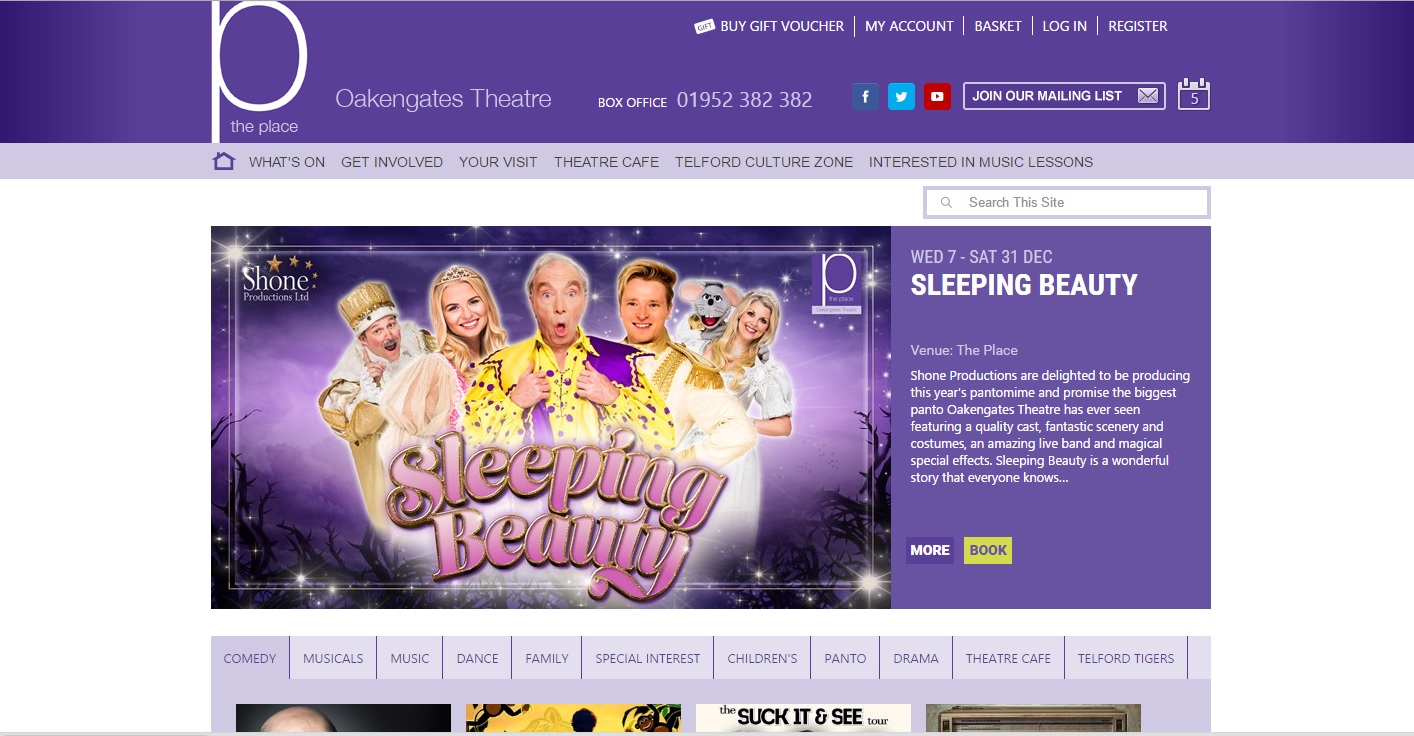Screen dimensions: 1414x736
Task: Go to homepage via house icon
Action: [x=224, y=161]
